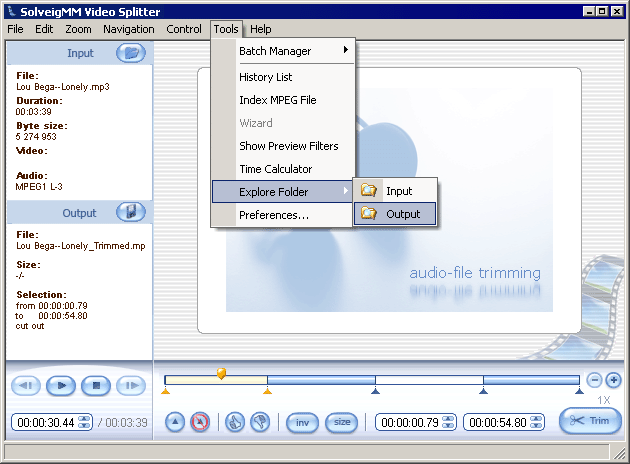Open the Control menu
Image resolution: width=630 pixels, height=464 pixels.
184,29
